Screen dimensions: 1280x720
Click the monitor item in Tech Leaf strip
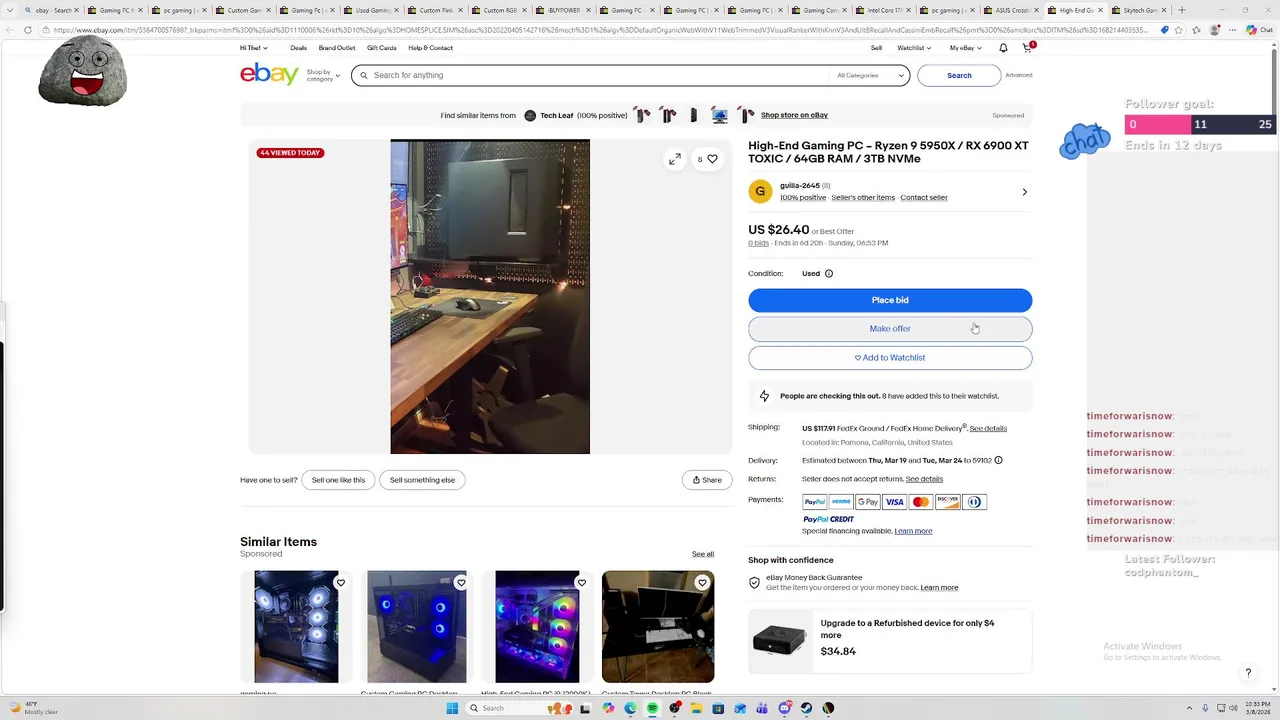[720, 115]
